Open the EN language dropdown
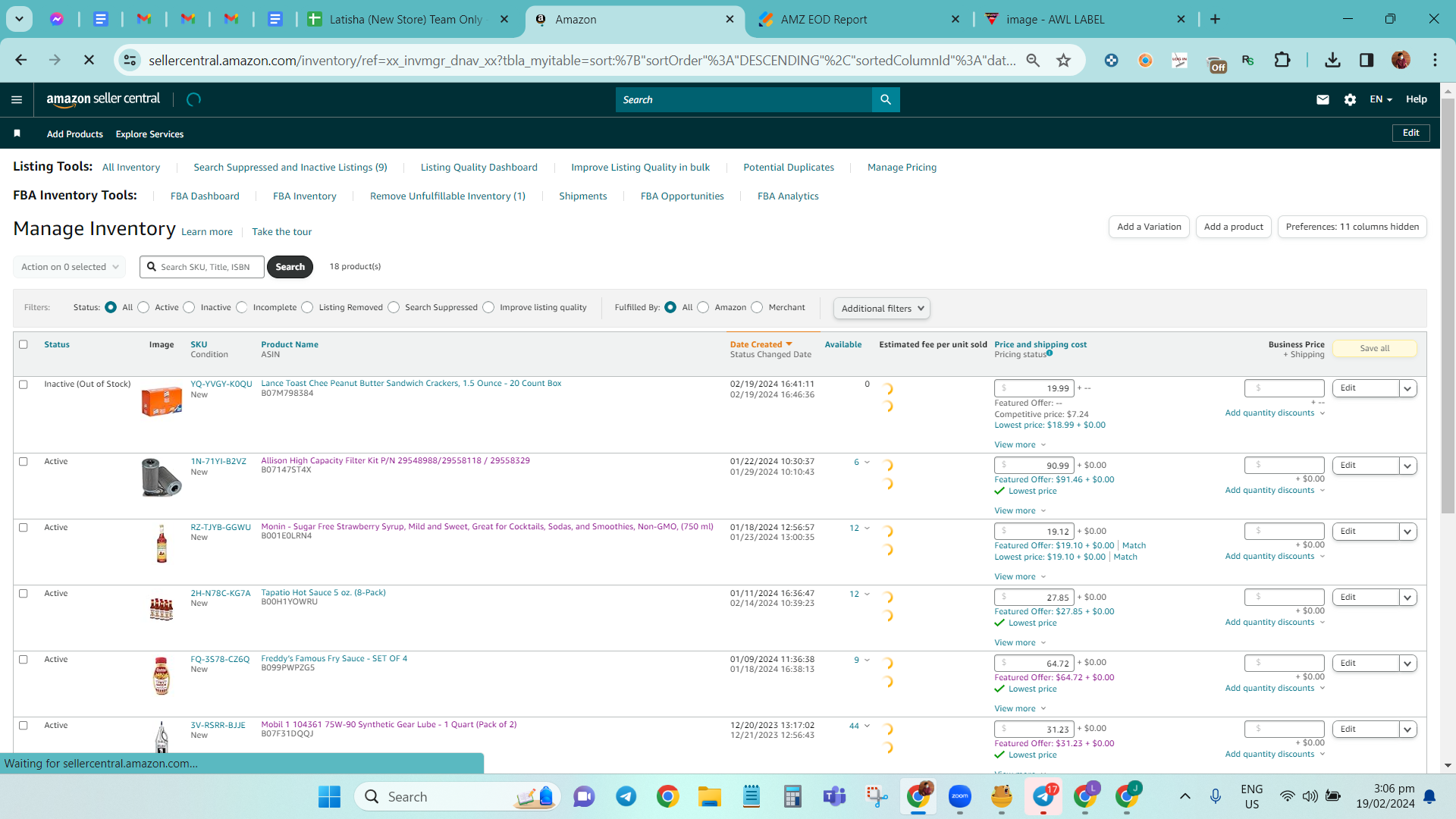1456x819 pixels. coord(1381,99)
